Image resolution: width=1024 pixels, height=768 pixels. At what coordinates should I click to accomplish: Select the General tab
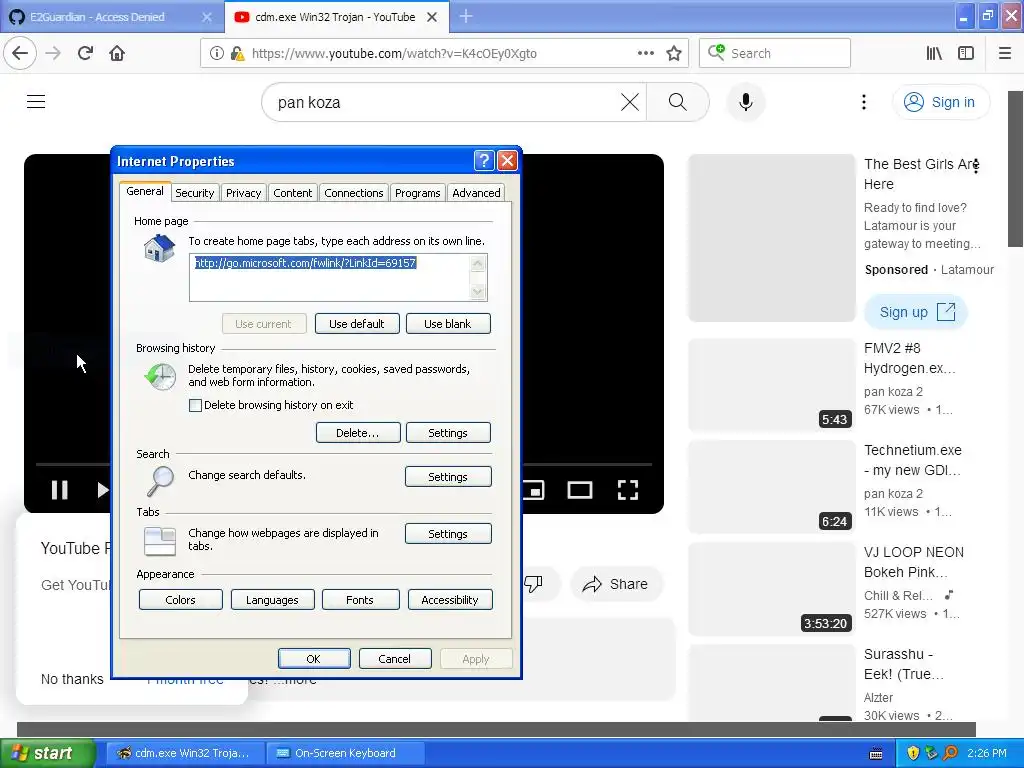pos(145,191)
